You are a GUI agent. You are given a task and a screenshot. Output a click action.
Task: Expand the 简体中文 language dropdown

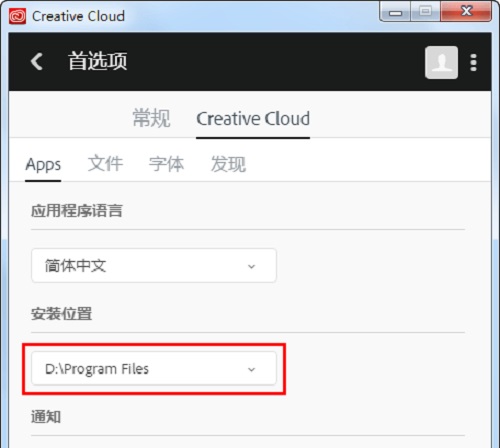[154, 266]
